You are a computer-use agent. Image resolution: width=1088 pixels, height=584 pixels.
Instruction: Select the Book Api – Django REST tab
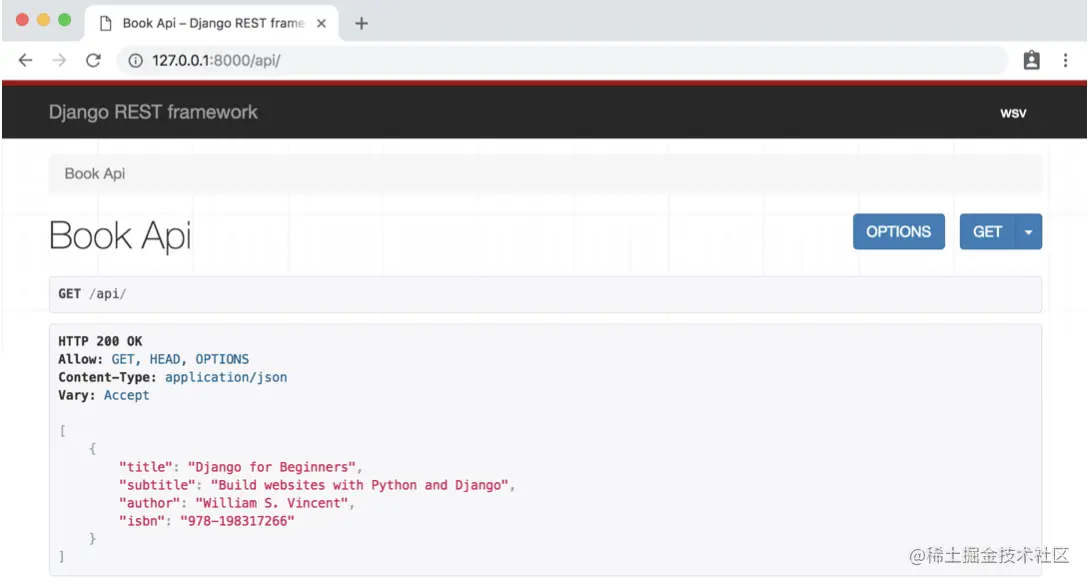[212, 24]
